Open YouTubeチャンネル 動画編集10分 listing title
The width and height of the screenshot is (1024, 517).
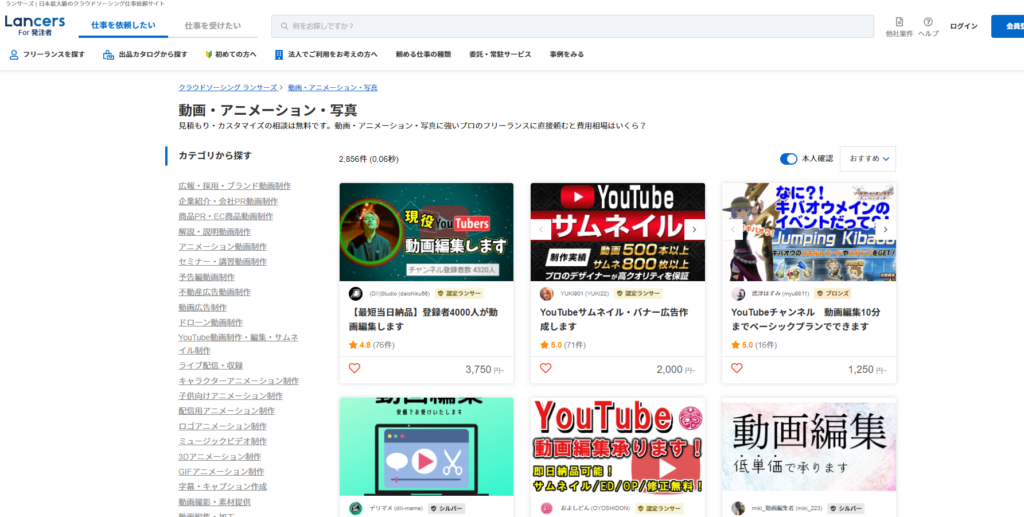806,319
